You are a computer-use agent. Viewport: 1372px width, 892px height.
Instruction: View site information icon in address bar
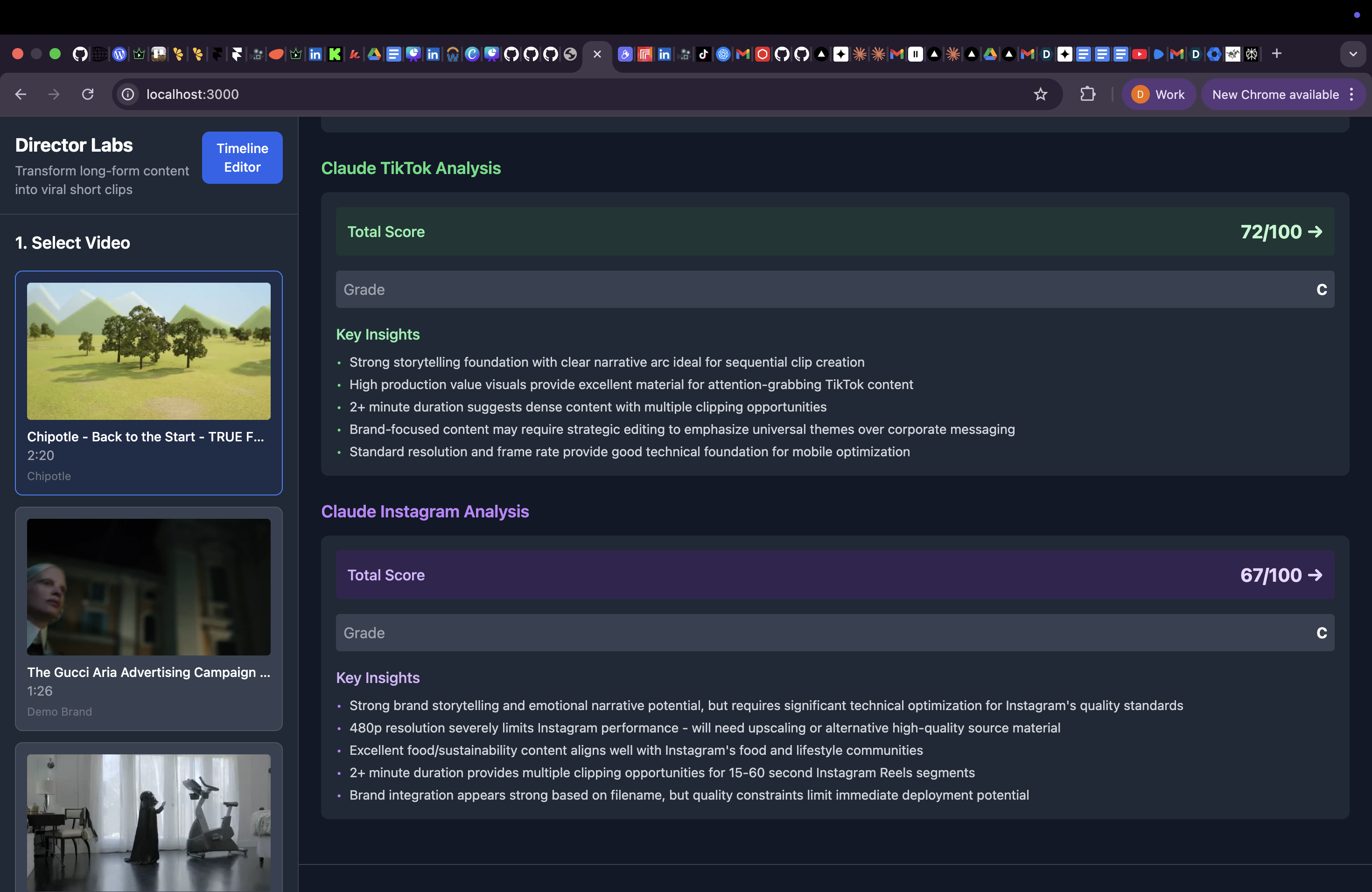[x=128, y=95]
